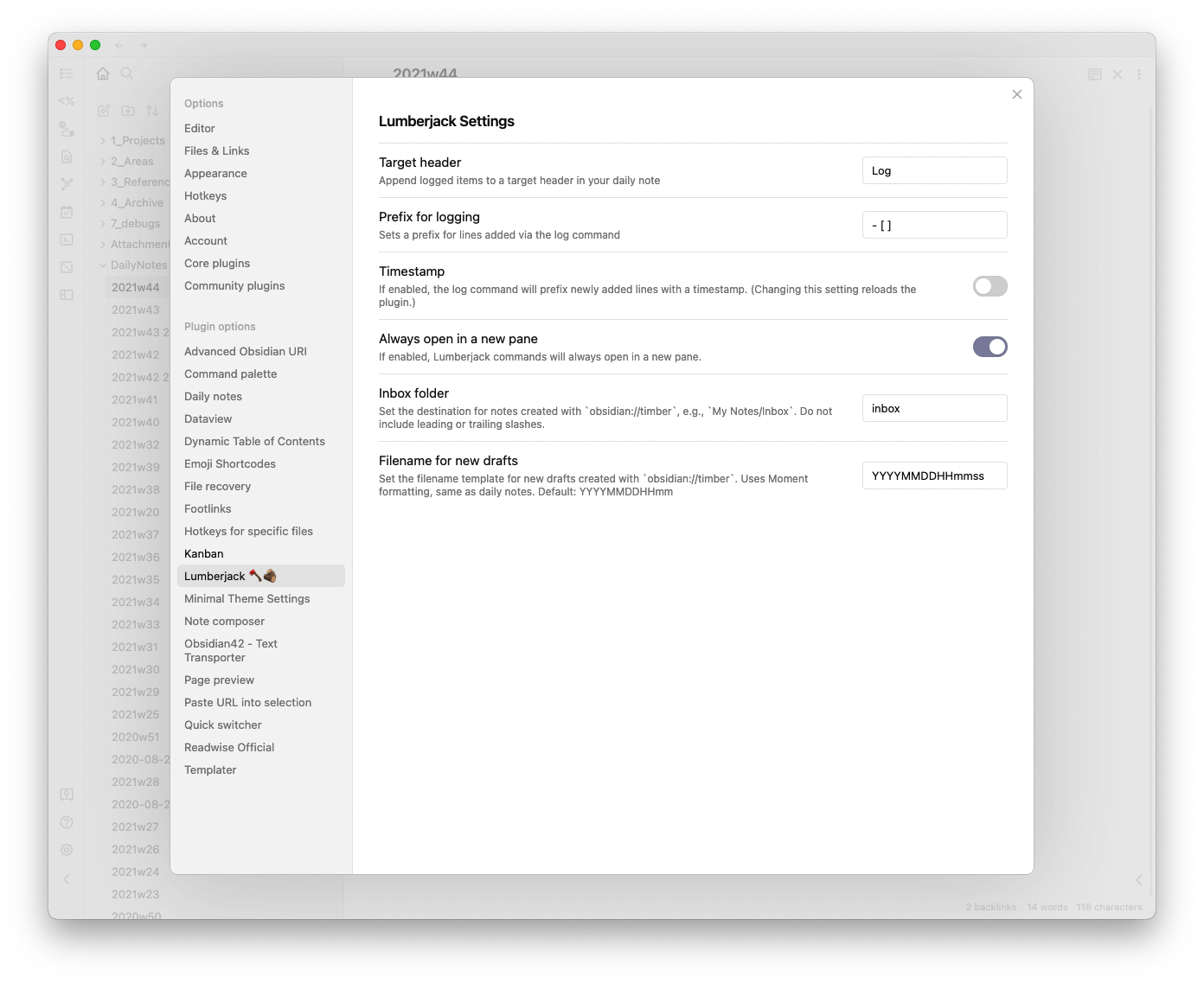Open Obsidian42 - Text Transporter options
1204x983 pixels.
pyautogui.click(x=231, y=650)
